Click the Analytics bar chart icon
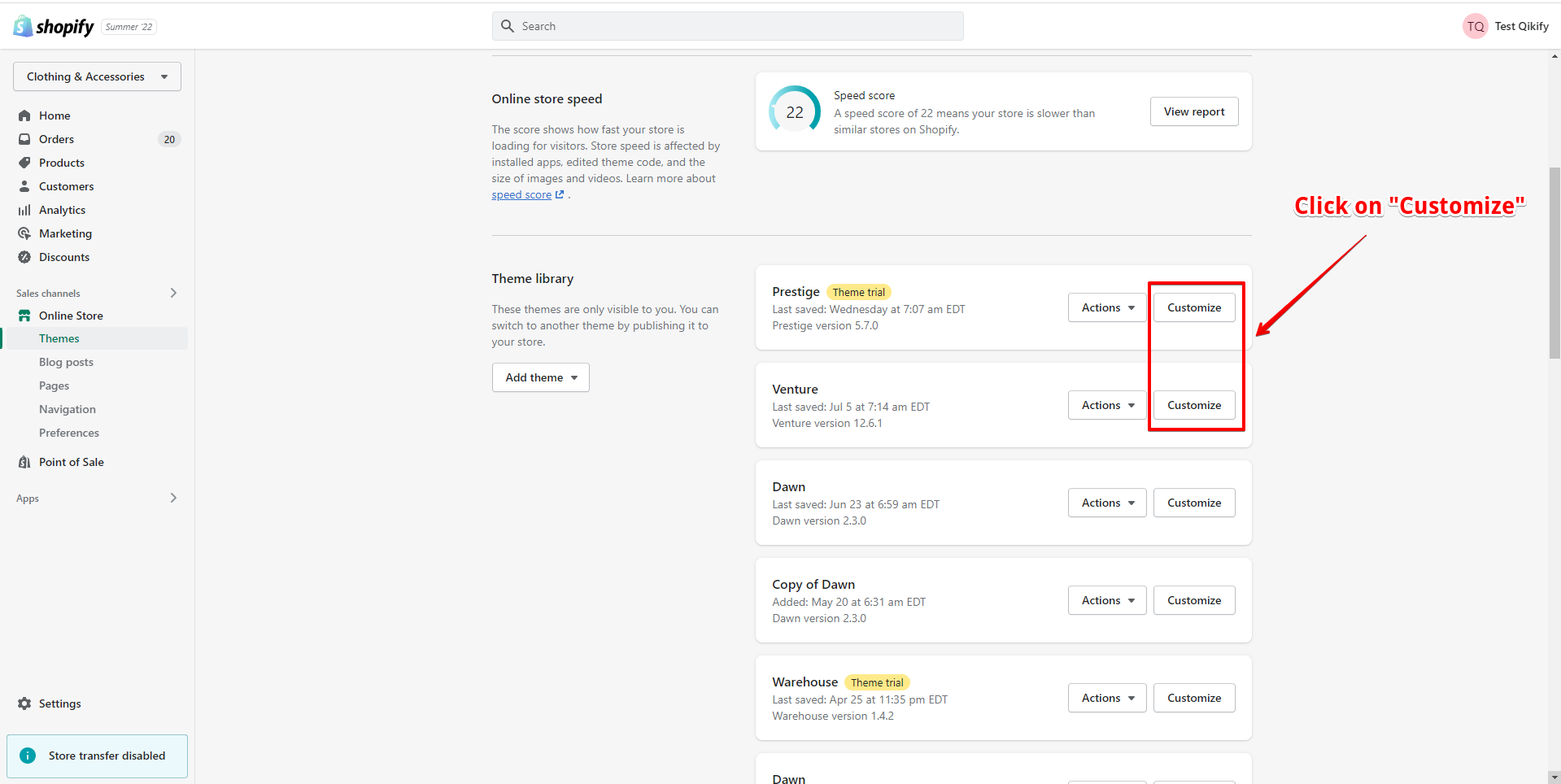 (x=24, y=210)
